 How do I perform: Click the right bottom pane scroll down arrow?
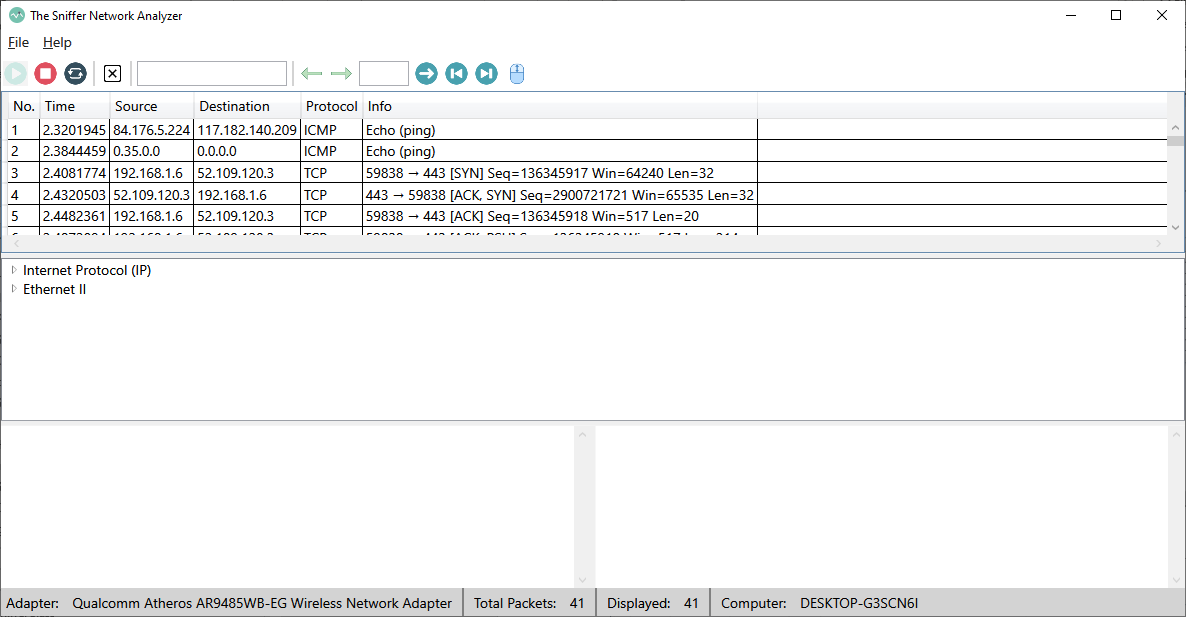pos(1176,580)
